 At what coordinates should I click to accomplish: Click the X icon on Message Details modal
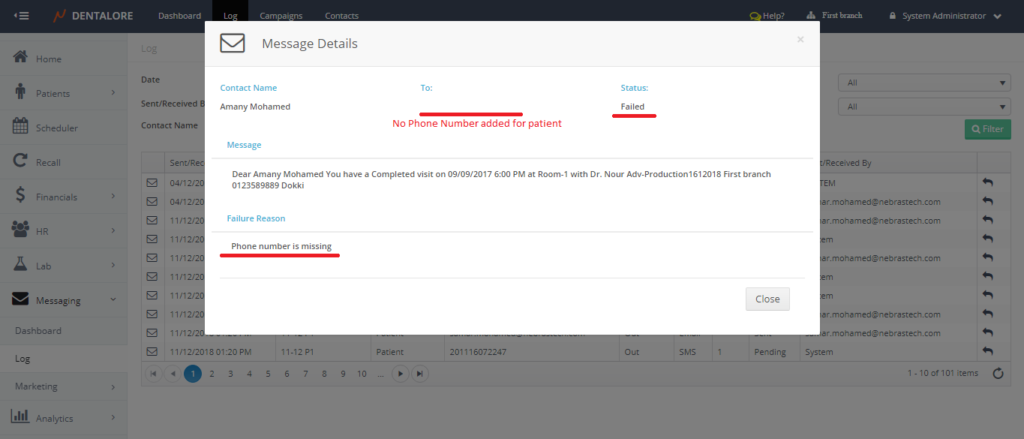[800, 40]
